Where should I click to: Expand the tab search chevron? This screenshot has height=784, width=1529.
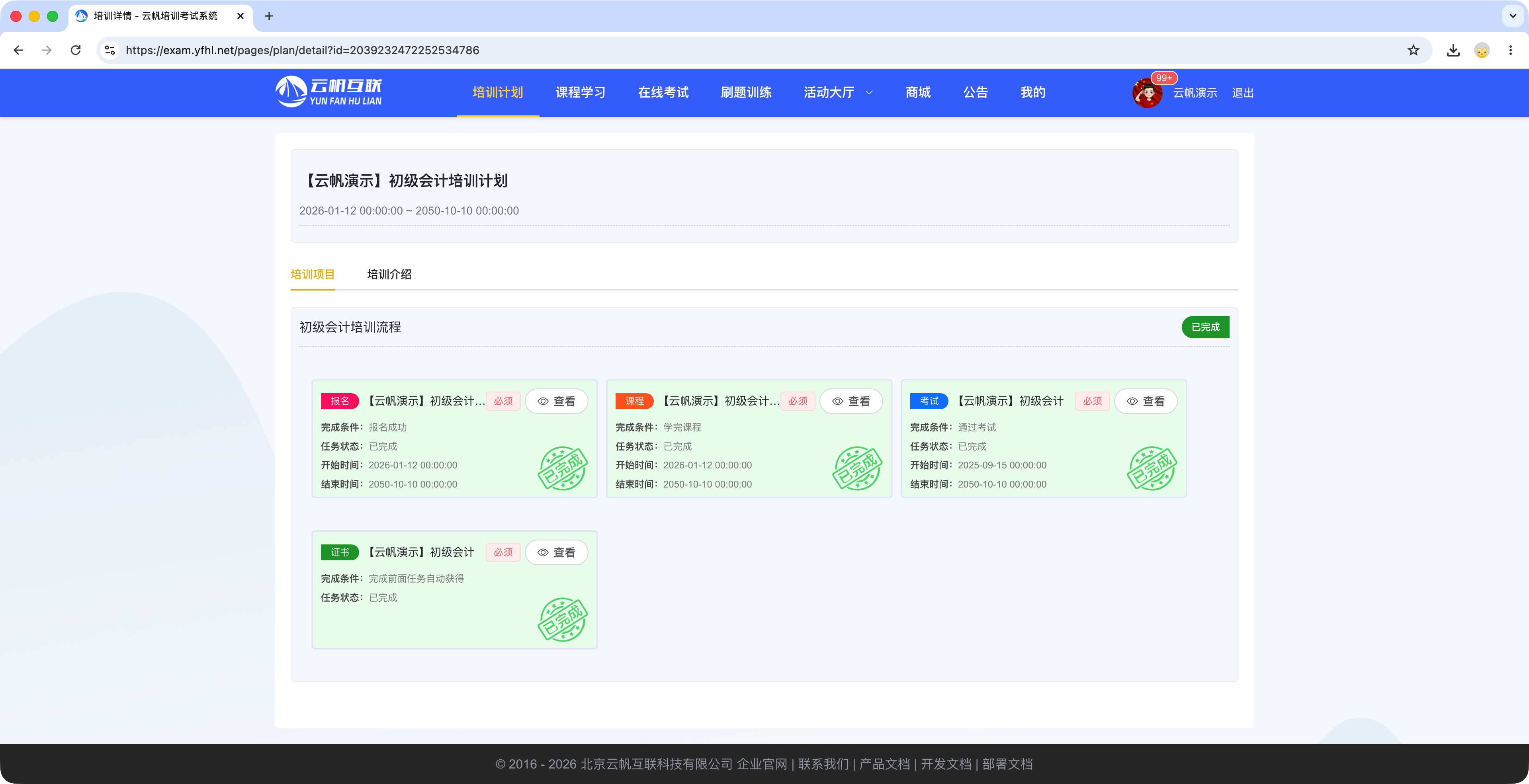(x=1513, y=16)
